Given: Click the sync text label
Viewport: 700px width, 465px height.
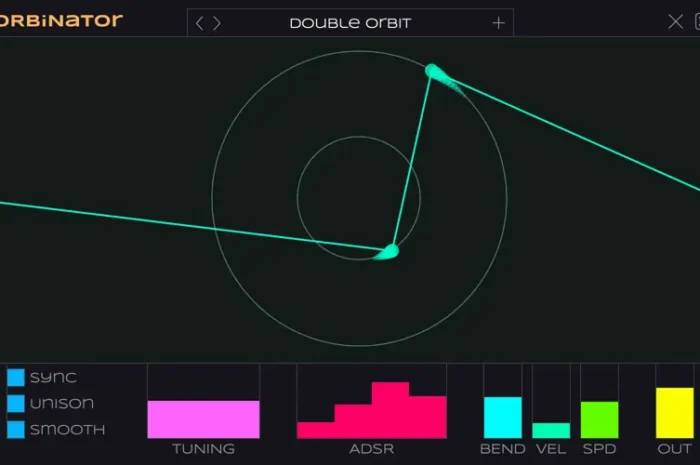Looking at the screenshot, I should (x=53, y=378).
